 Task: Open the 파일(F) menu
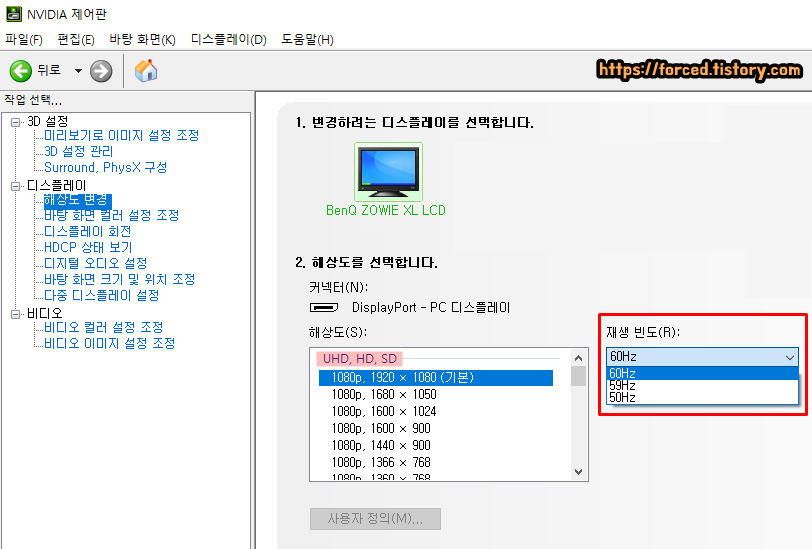point(24,39)
